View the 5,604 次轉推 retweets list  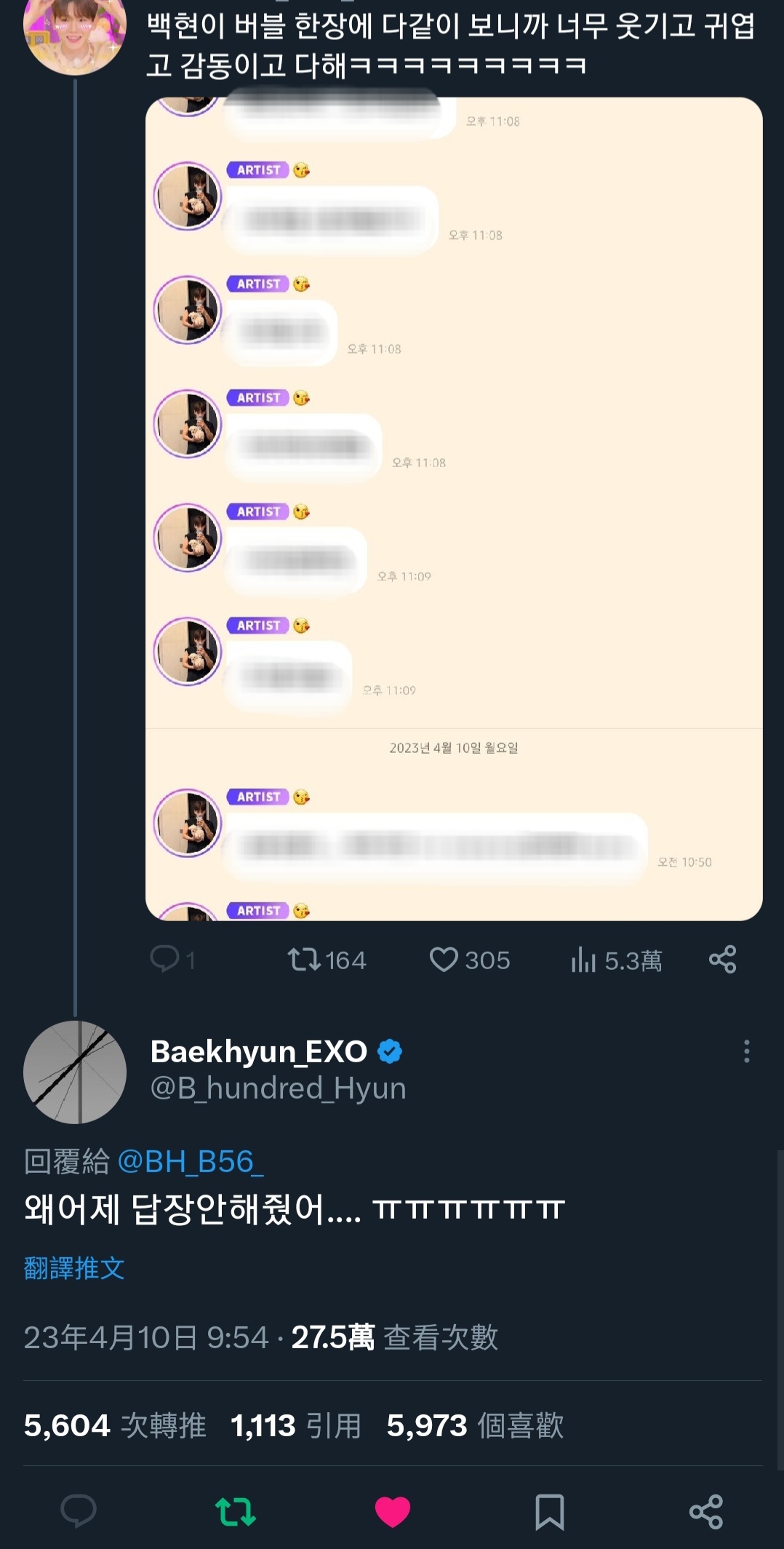click(x=115, y=1425)
